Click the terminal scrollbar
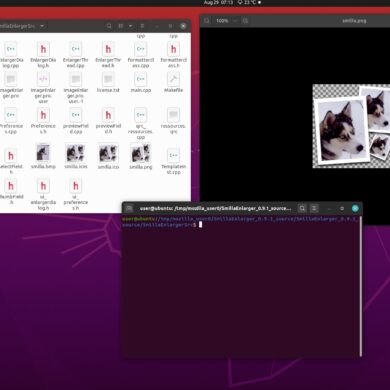 coord(361,287)
